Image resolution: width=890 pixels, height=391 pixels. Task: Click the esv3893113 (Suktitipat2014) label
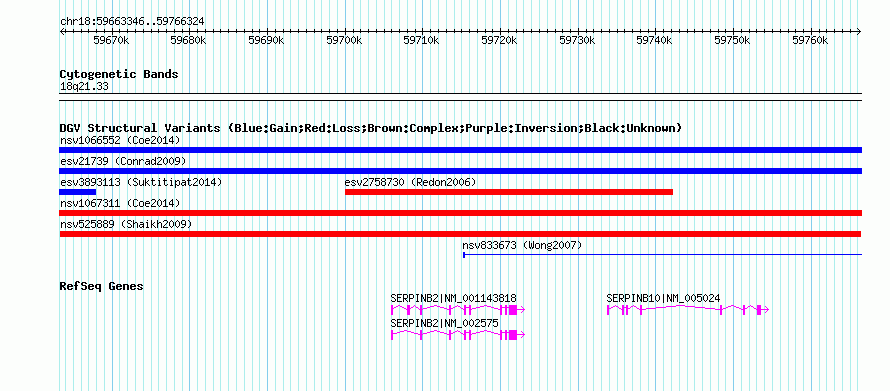141,182
